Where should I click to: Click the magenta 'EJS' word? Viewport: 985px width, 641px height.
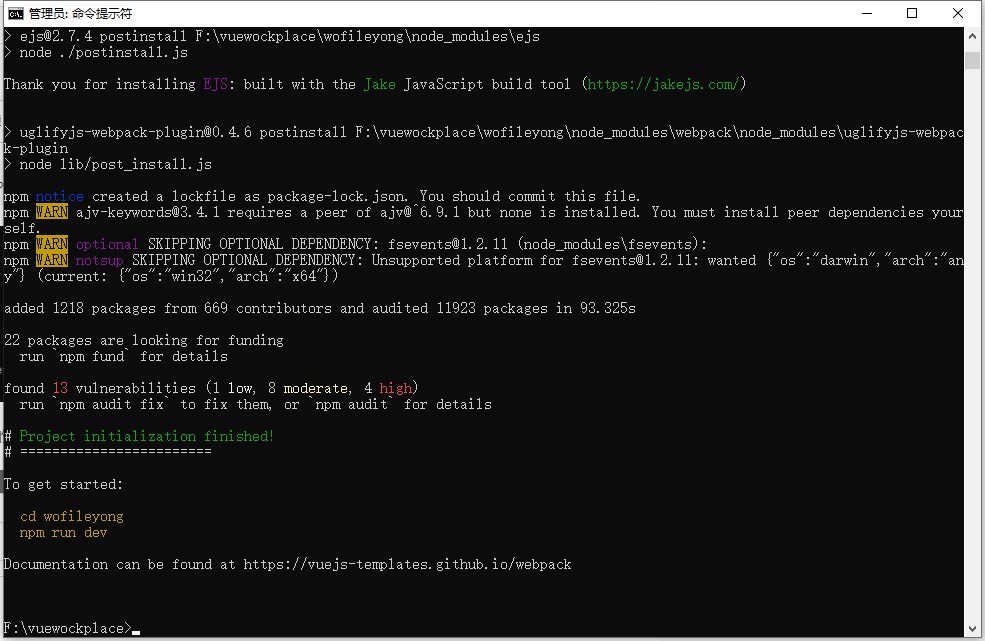[x=215, y=84]
